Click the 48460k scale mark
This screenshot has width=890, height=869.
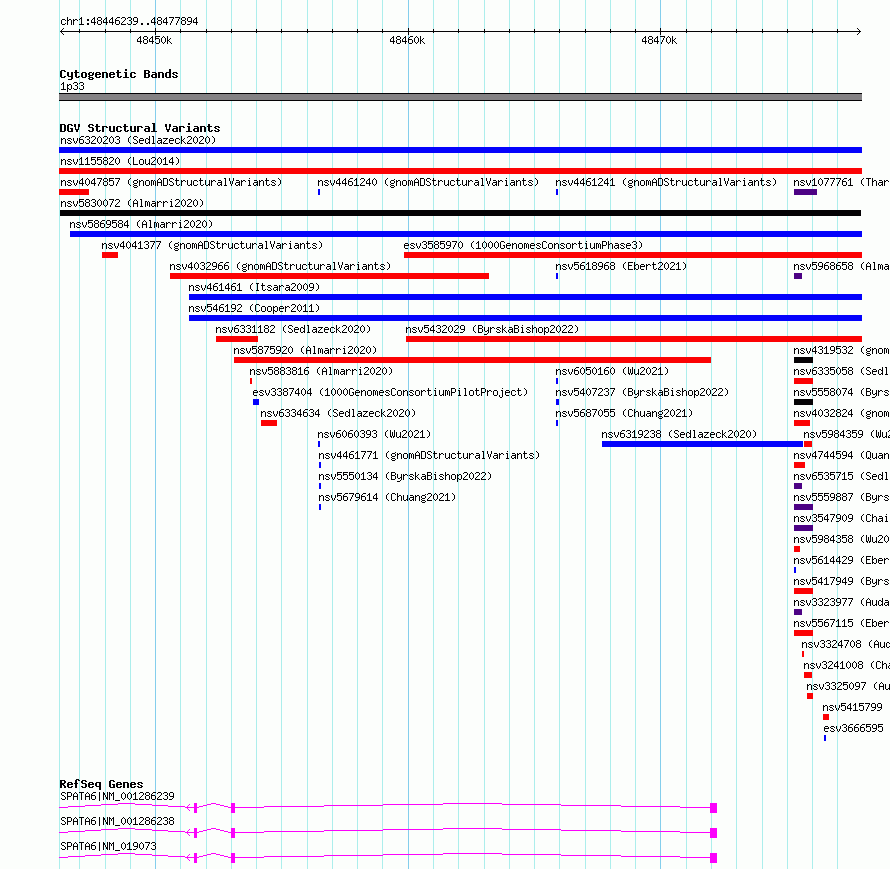(x=407, y=40)
